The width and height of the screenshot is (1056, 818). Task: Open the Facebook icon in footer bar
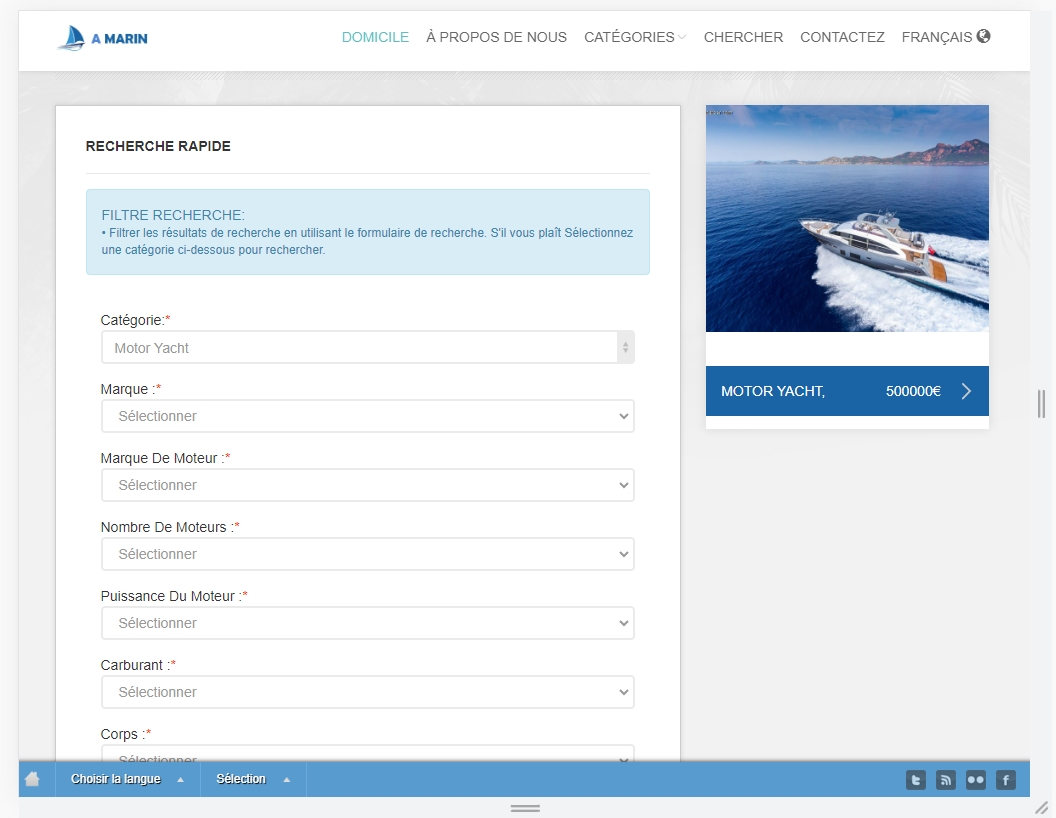tap(1005, 780)
